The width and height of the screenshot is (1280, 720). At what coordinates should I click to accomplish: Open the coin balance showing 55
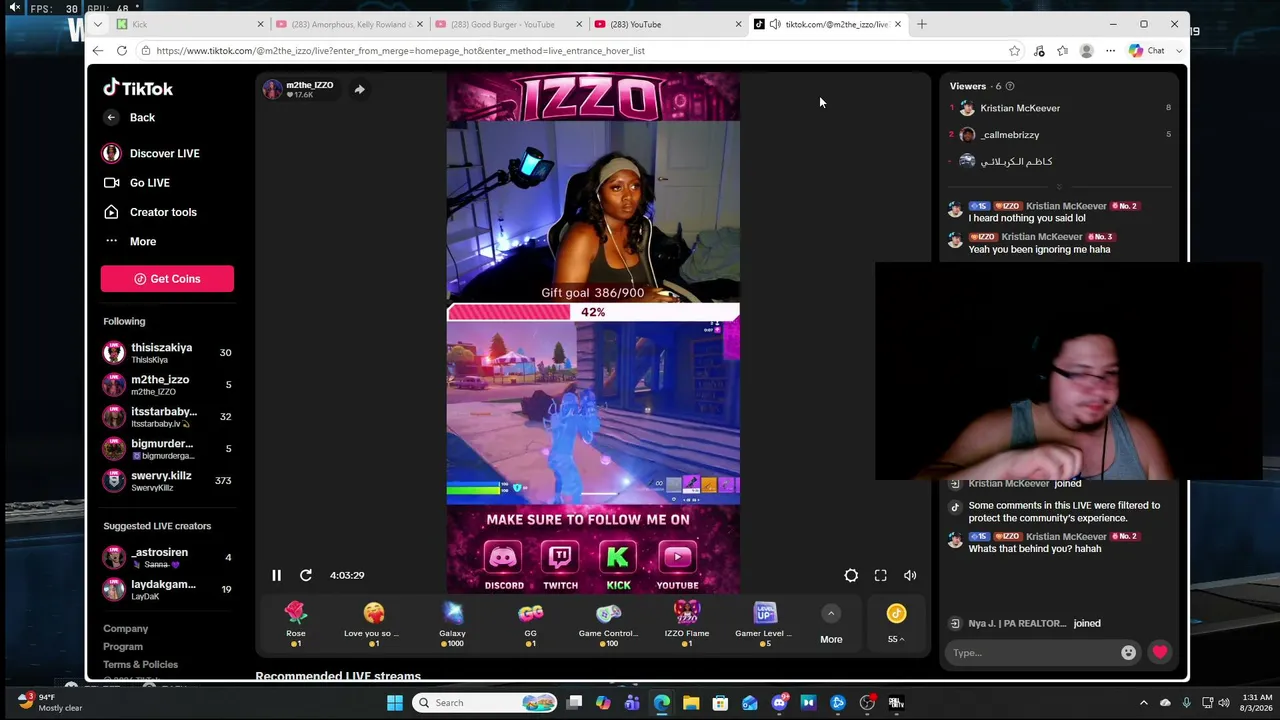pyautogui.click(x=896, y=624)
